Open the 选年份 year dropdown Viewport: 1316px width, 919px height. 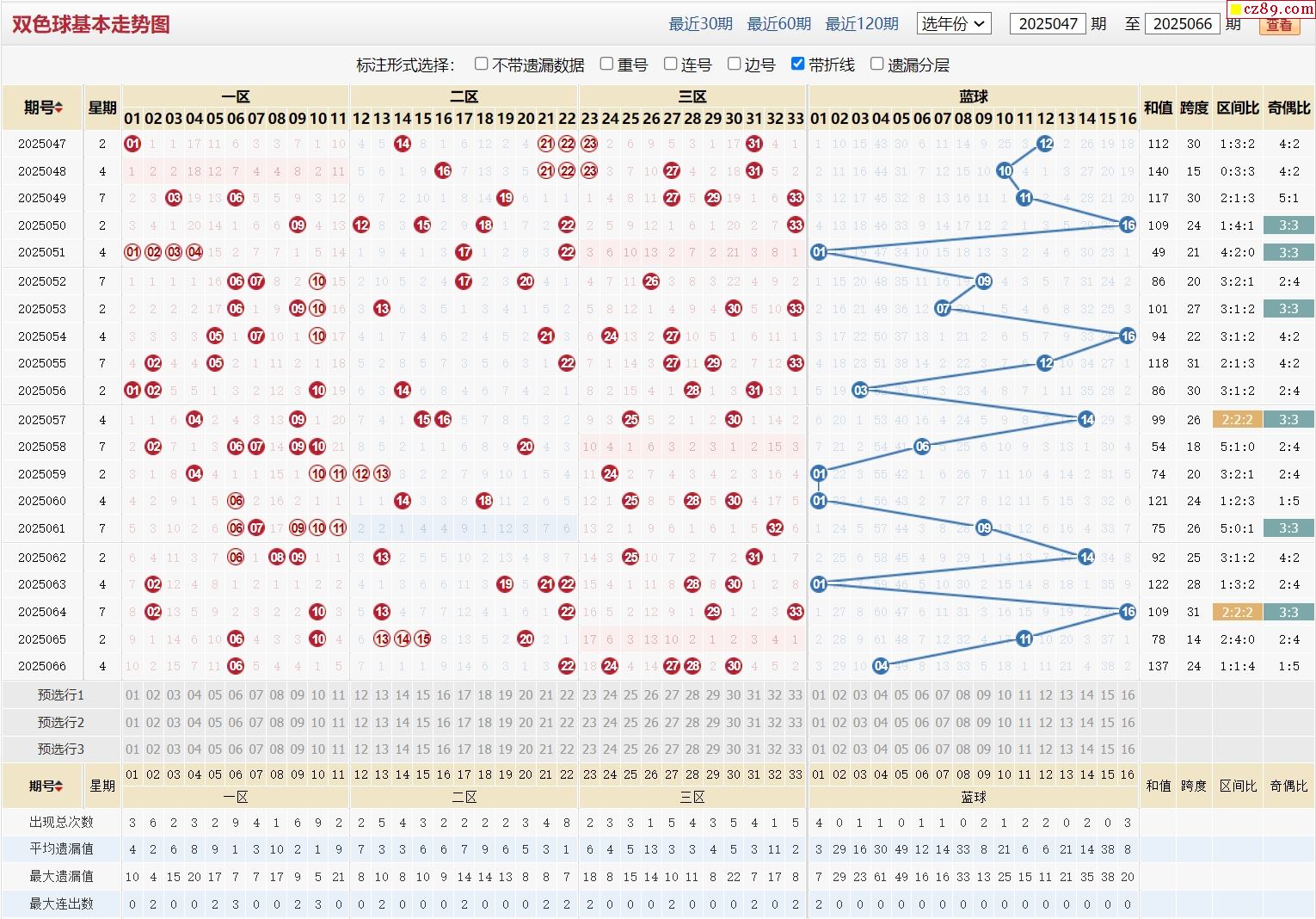(954, 24)
